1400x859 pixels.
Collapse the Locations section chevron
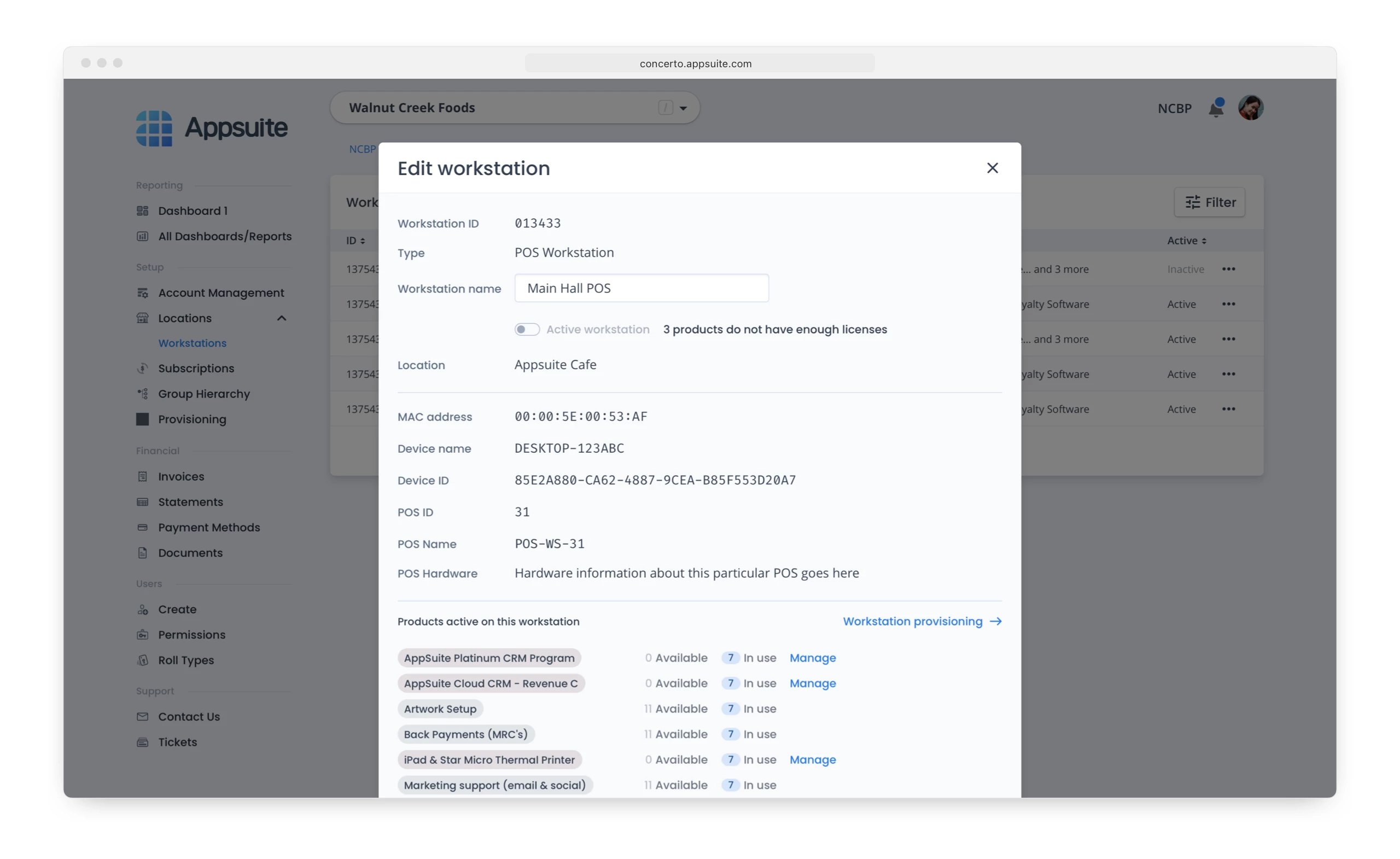pos(281,318)
